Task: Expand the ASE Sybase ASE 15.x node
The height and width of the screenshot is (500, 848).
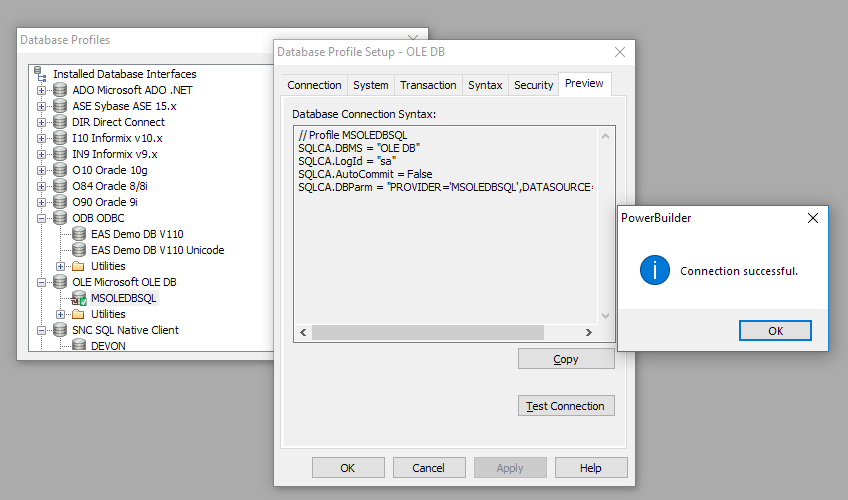Action: click(42, 106)
